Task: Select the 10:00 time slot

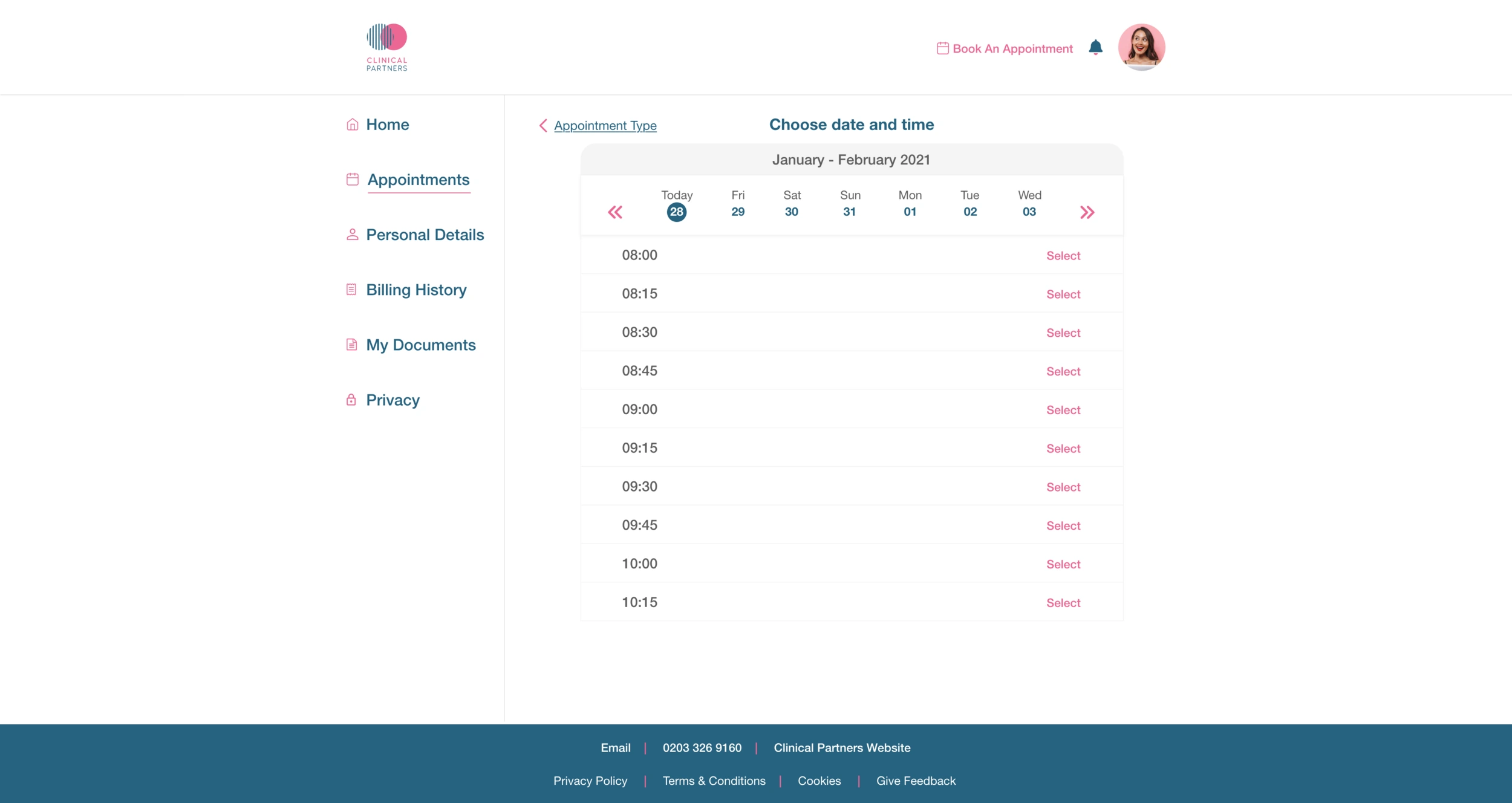Action: point(1063,564)
